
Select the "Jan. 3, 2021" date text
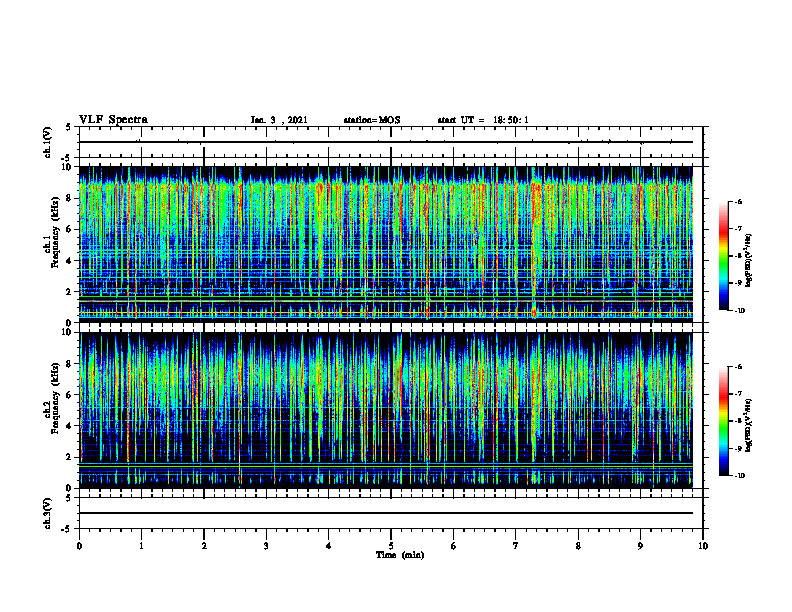click(279, 120)
